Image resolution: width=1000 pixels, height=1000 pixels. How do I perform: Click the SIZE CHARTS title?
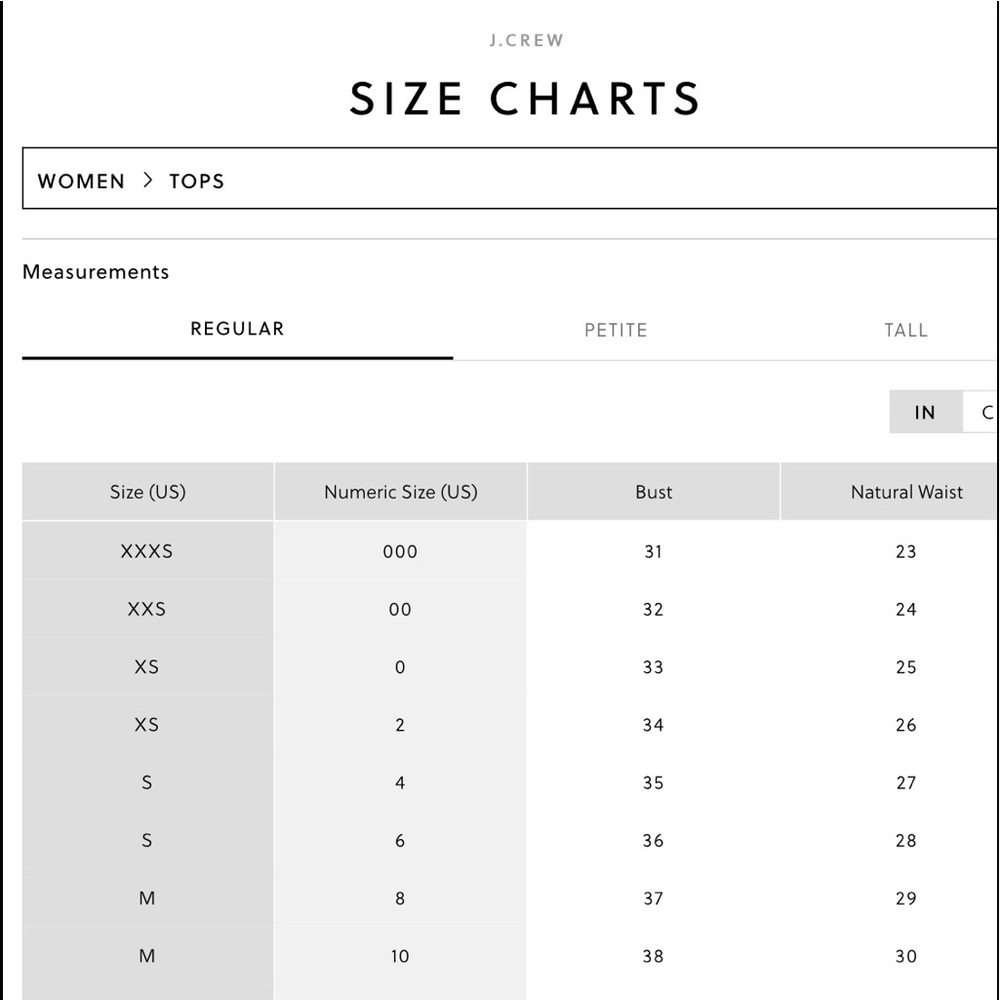[526, 98]
